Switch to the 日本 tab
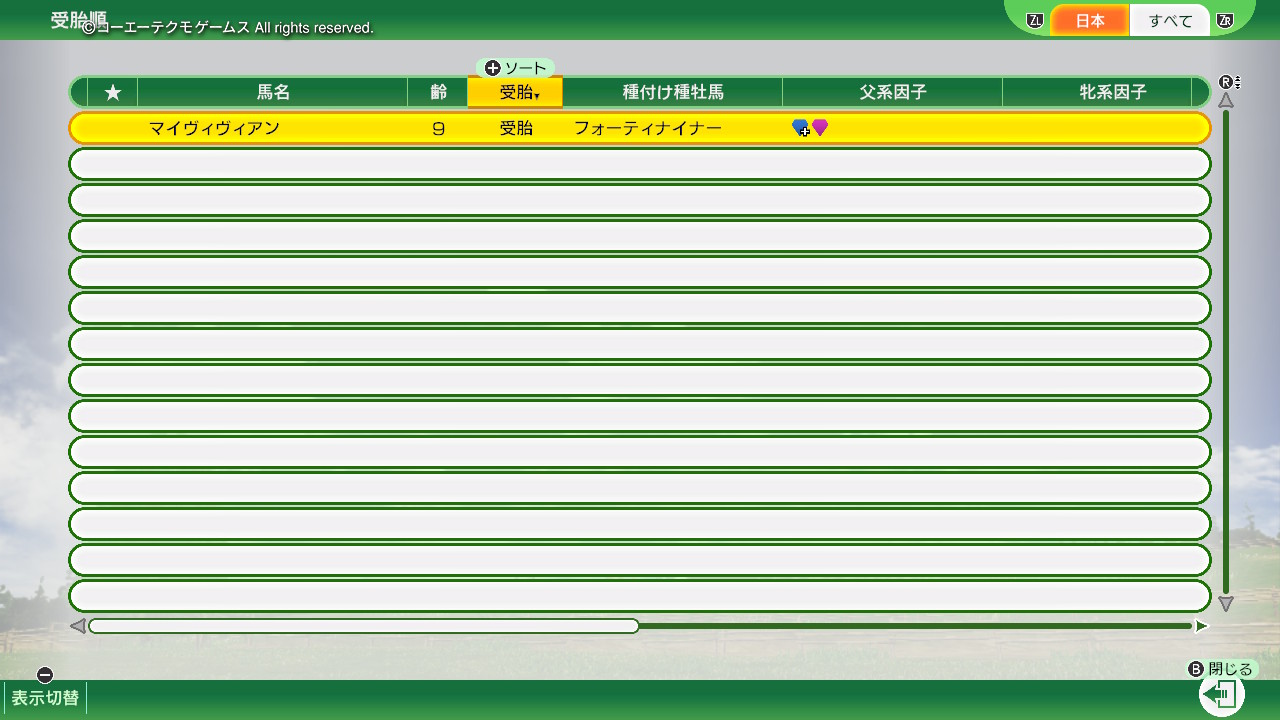This screenshot has height=720, width=1280. [x=1090, y=21]
